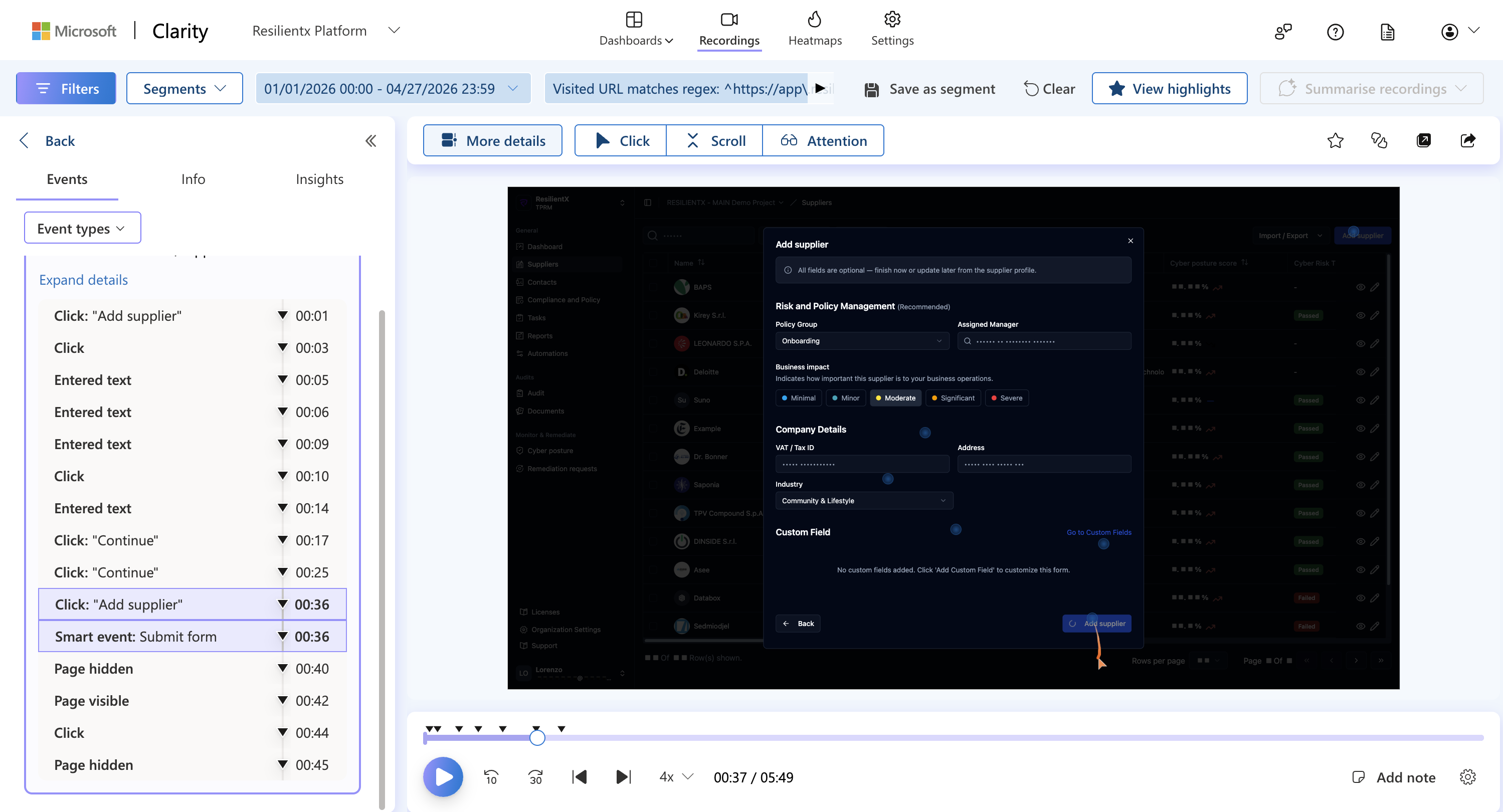Click Expand details link
This screenshot has height=812, width=1503.
(83, 280)
